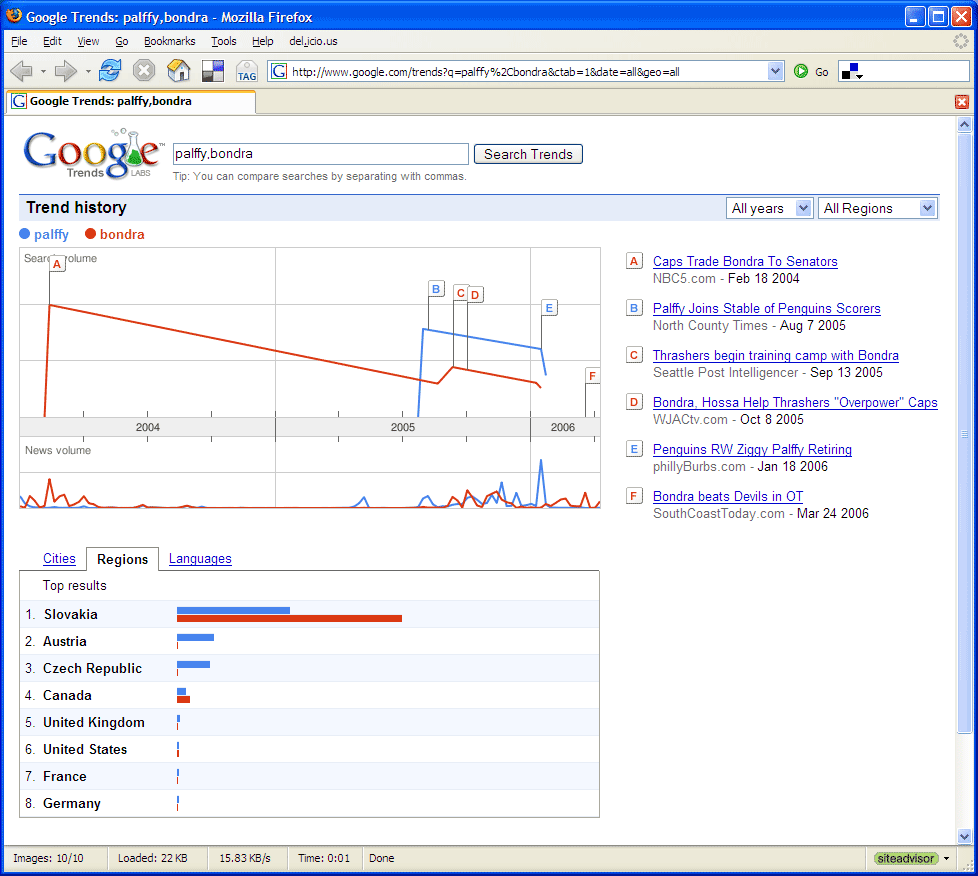Click the F icon beside Bondra beats Devils

click(634, 496)
